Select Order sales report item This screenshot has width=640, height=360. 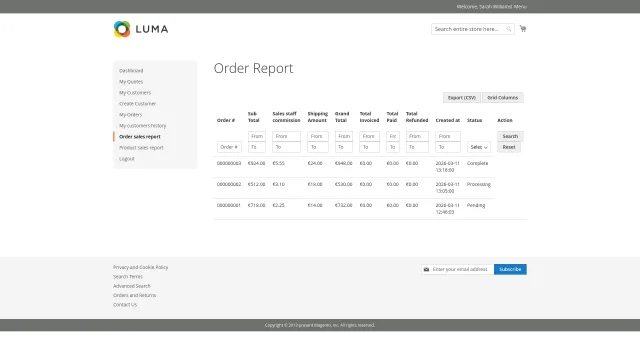140,137
